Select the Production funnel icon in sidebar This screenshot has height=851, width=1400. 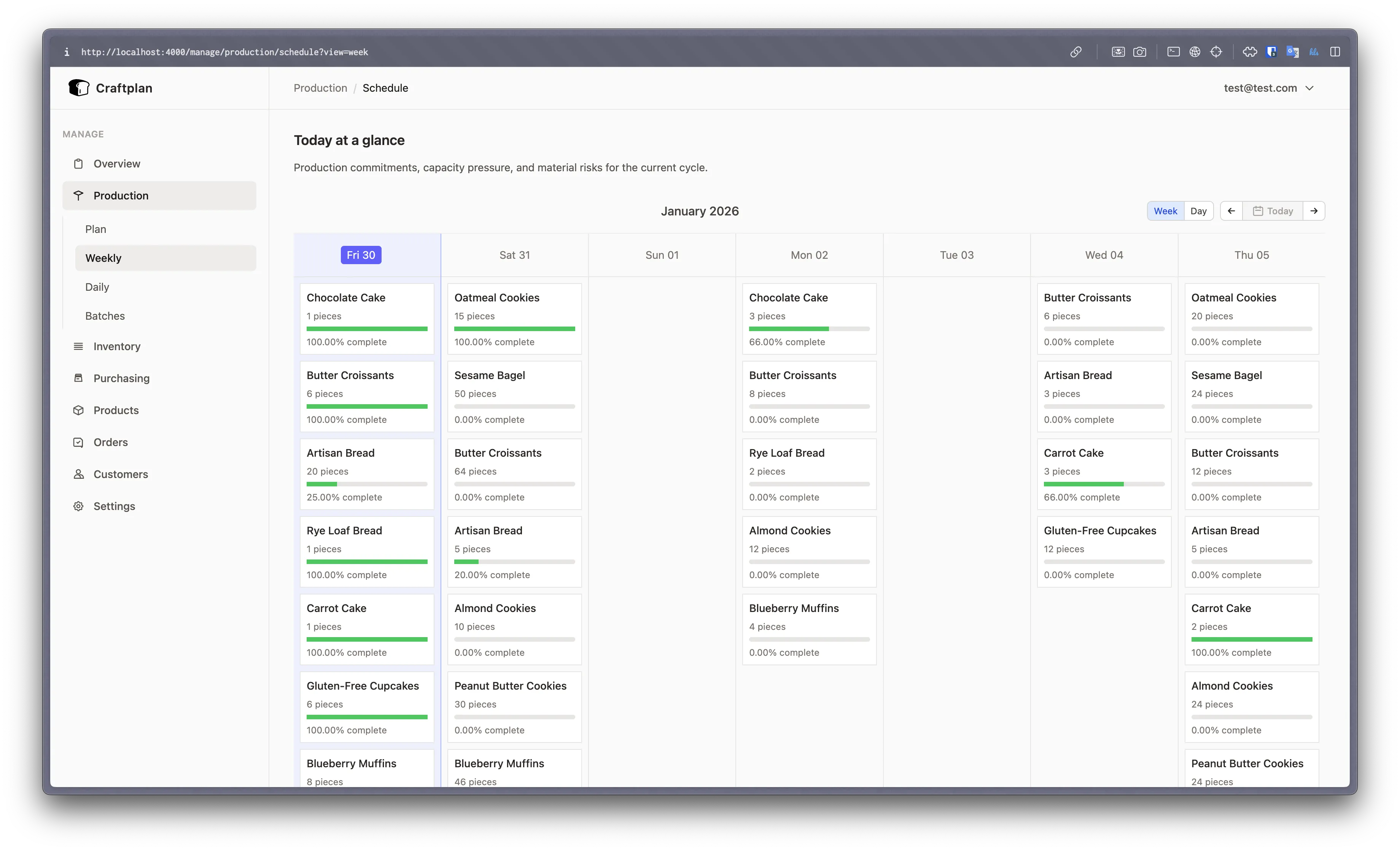pos(78,195)
